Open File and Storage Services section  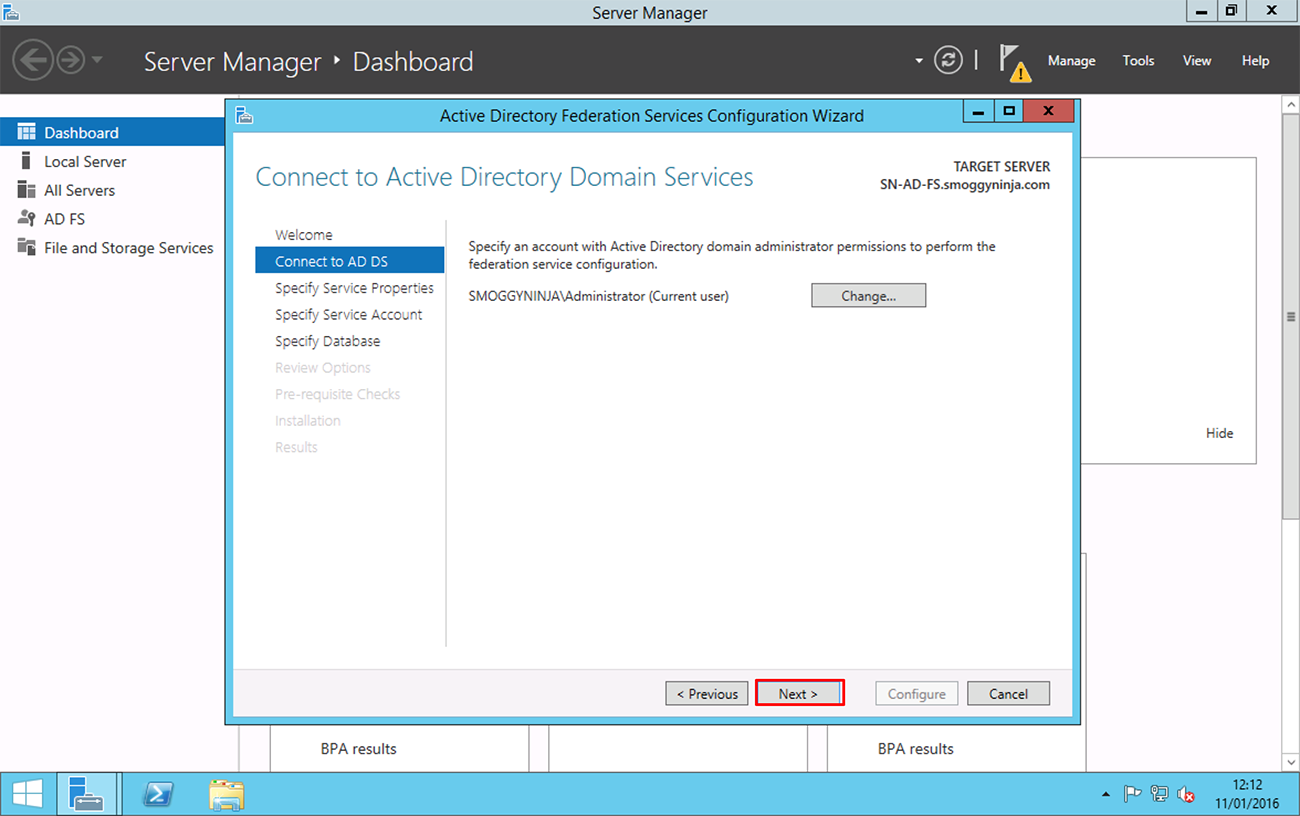(x=128, y=247)
